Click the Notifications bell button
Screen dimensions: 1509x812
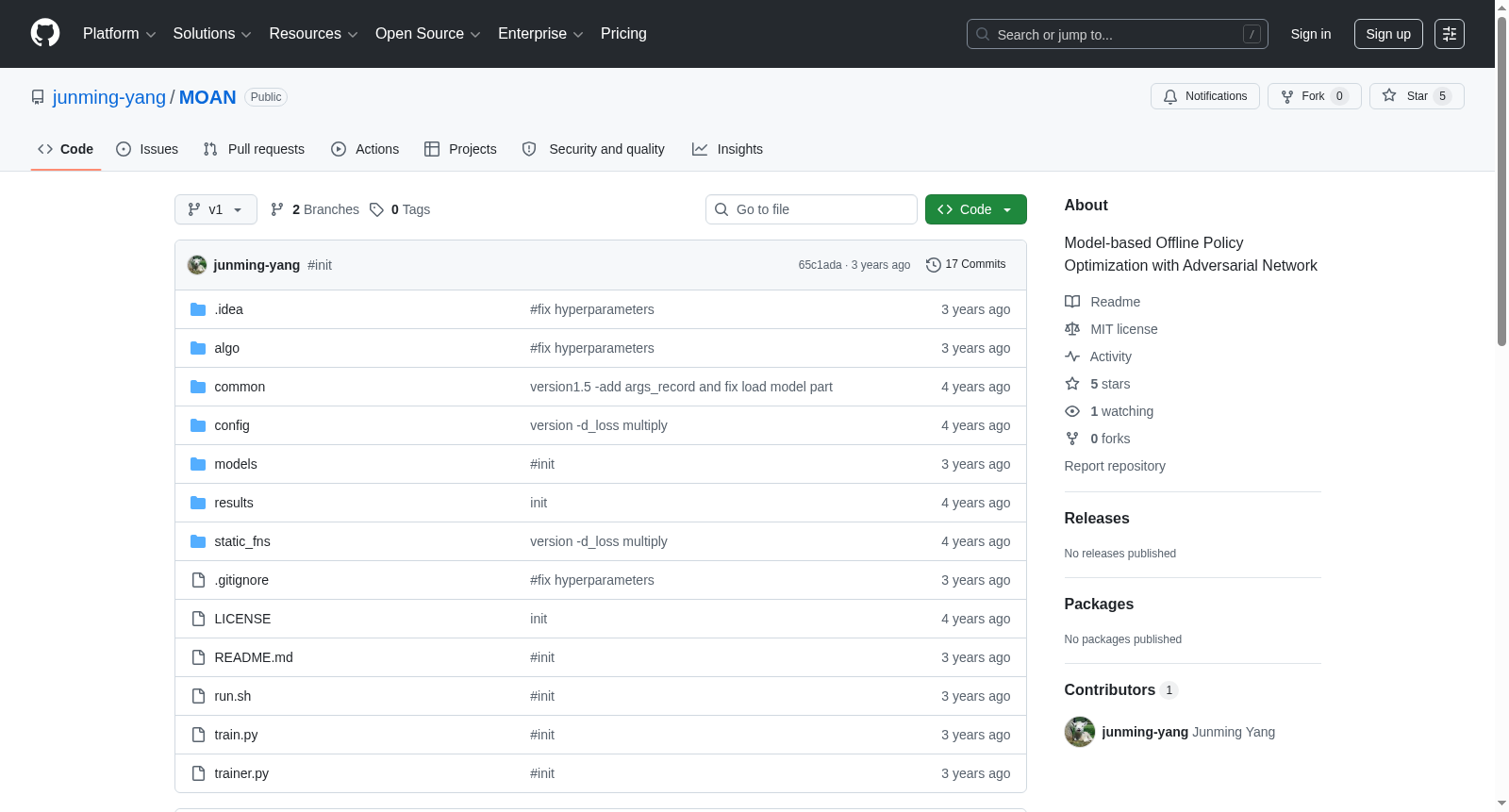[x=1204, y=96]
